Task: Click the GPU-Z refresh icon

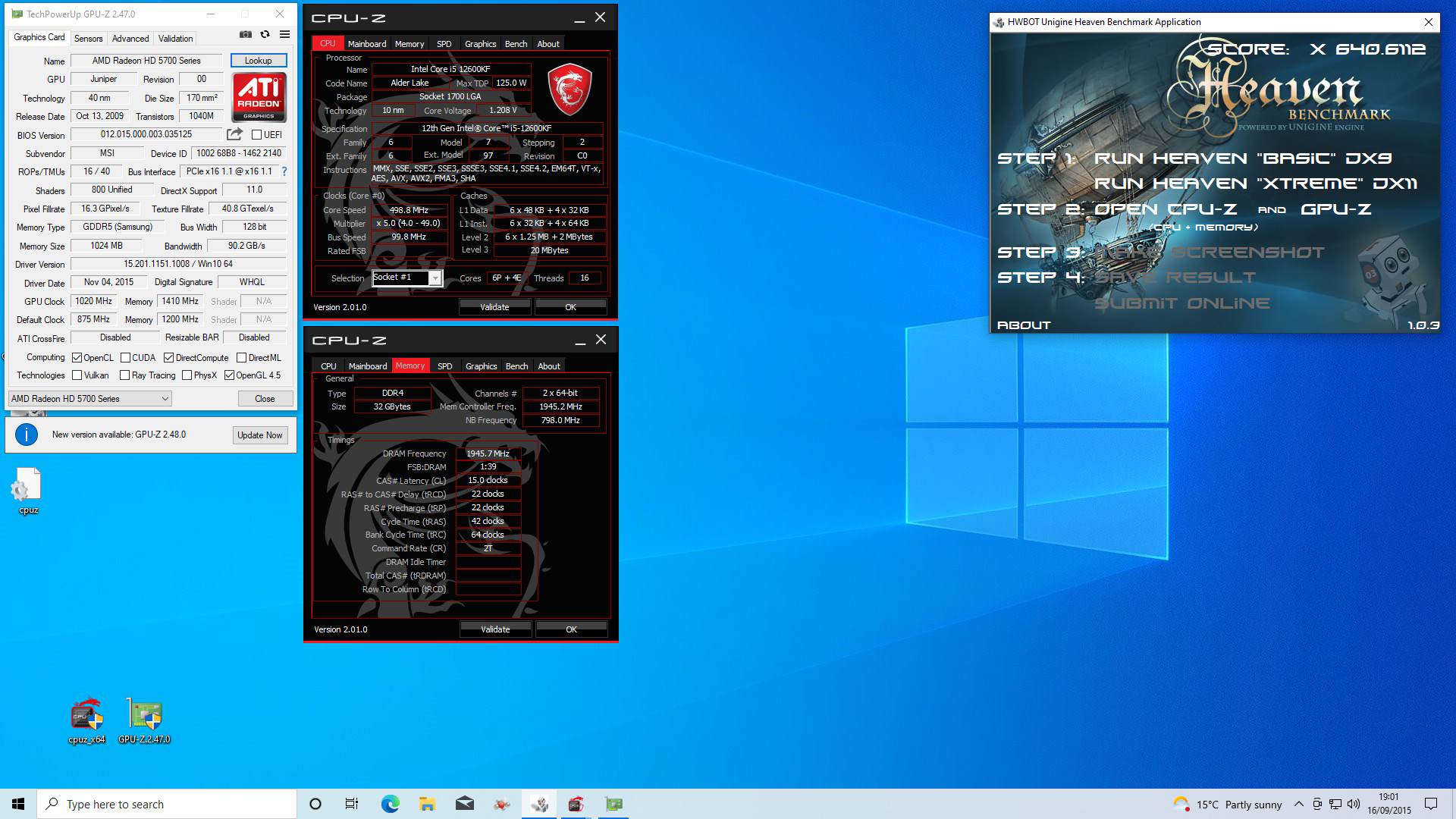Action: coord(265,34)
